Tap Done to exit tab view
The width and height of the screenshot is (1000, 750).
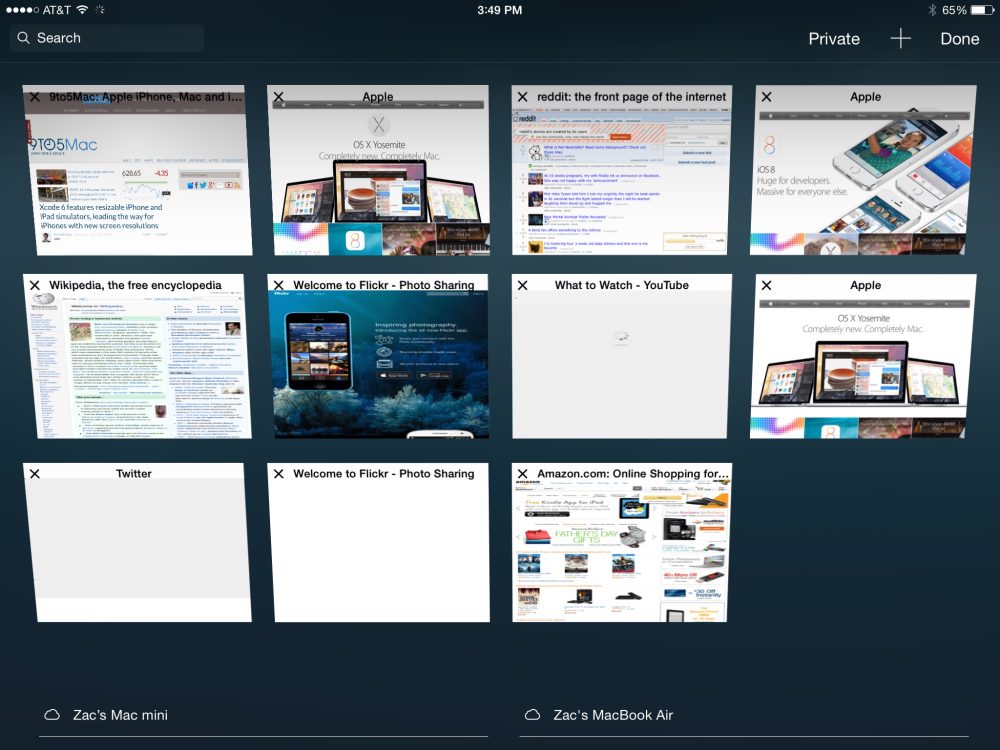click(x=960, y=38)
